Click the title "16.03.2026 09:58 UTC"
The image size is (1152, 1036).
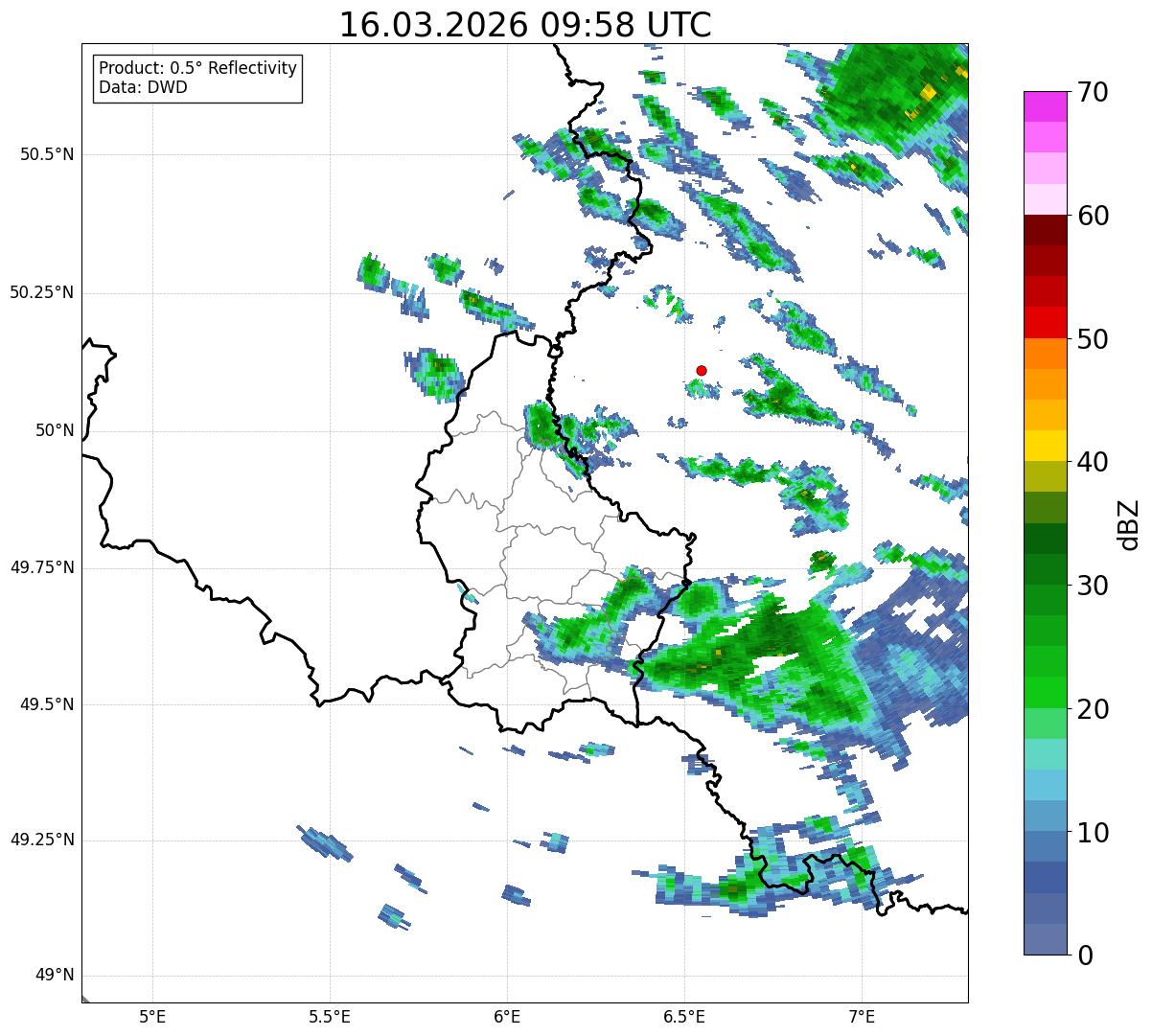pyautogui.click(x=525, y=25)
